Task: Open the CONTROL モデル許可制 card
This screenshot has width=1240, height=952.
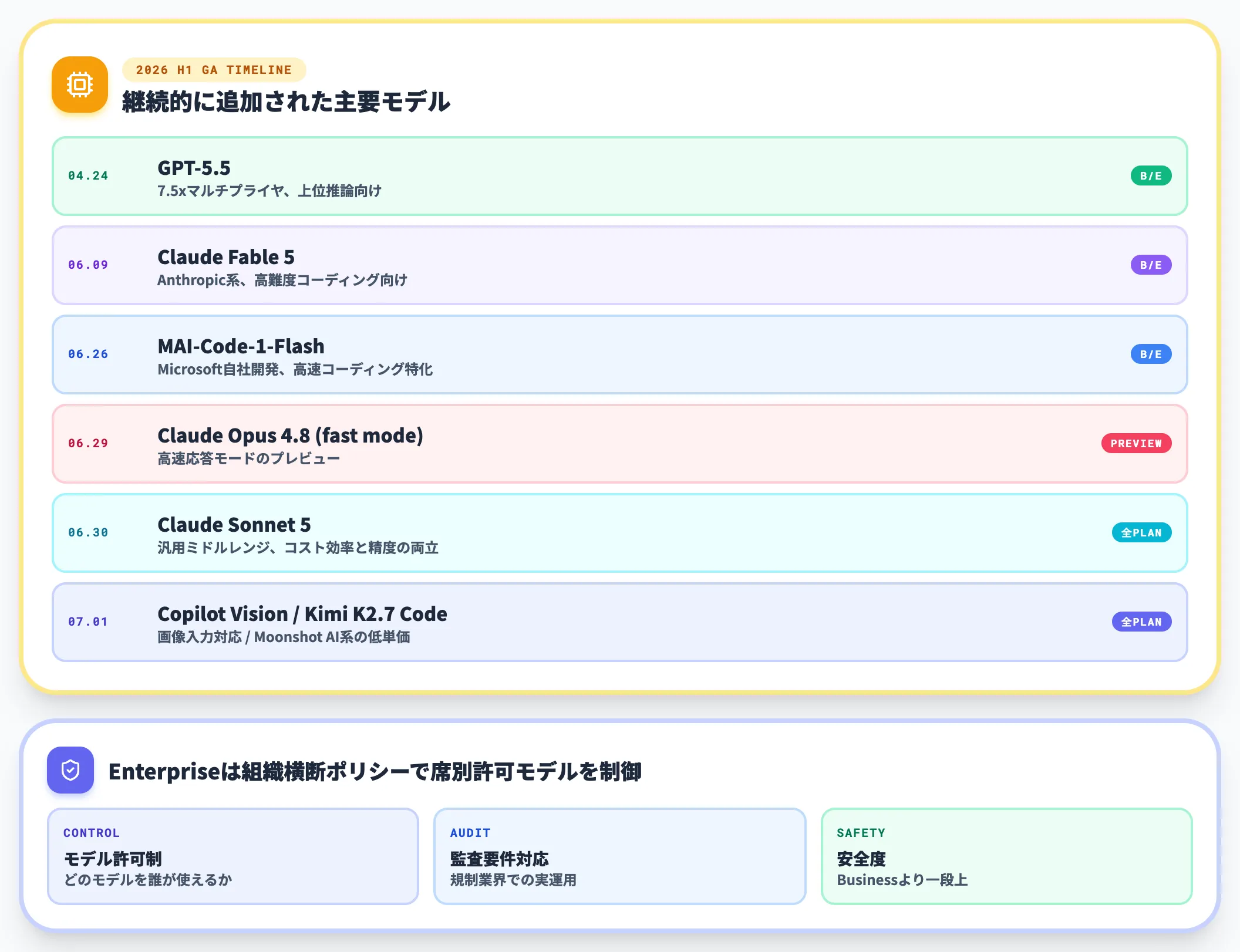Action: click(233, 856)
